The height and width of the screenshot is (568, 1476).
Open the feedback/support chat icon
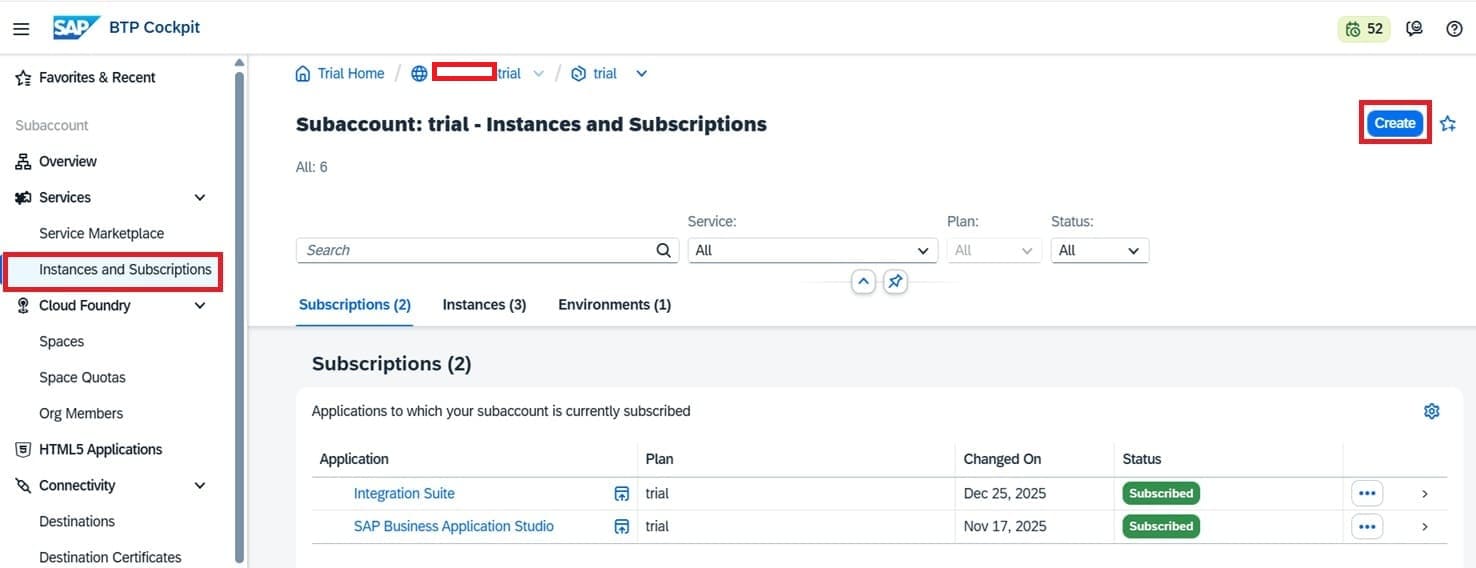pos(1414,29)
